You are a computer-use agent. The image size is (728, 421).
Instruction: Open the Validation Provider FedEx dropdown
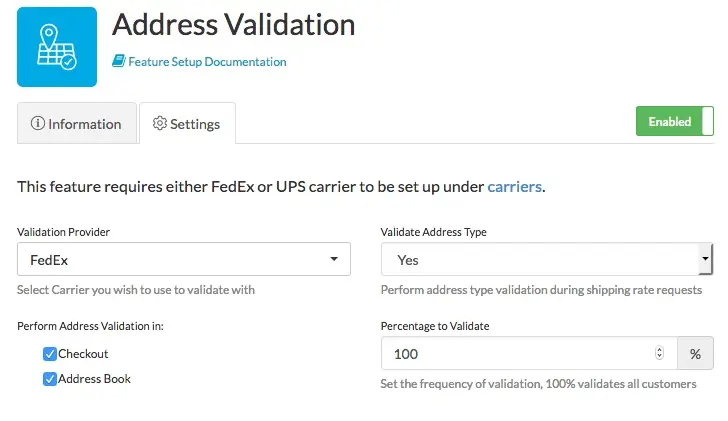coord(184,259)
